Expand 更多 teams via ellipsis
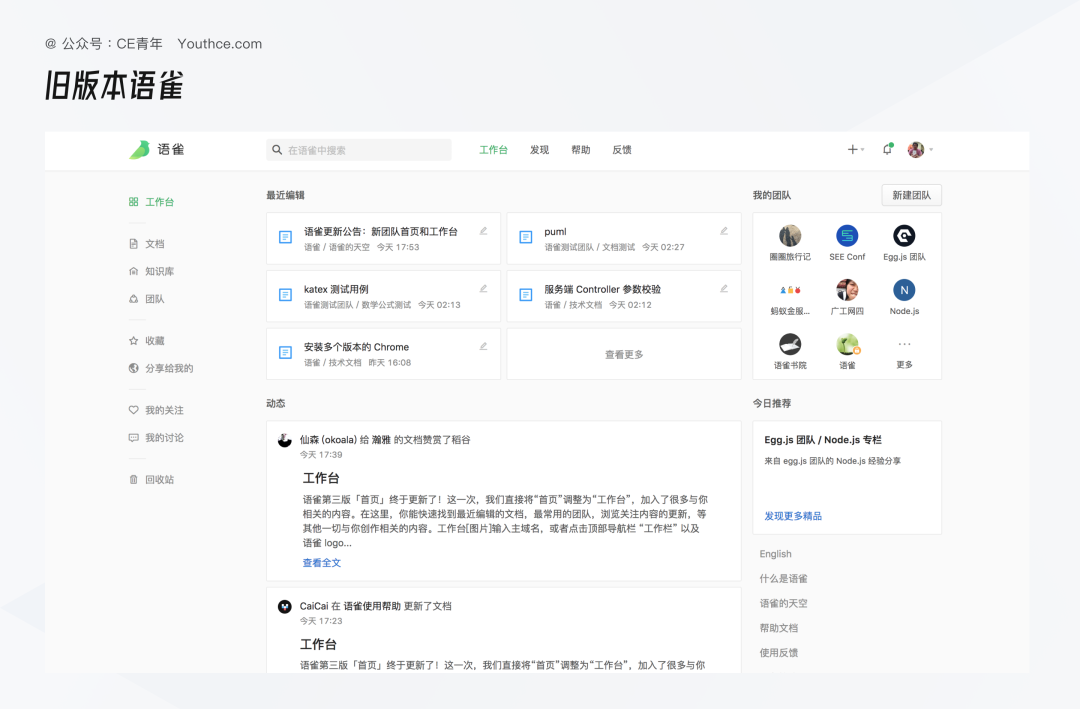 904,344
